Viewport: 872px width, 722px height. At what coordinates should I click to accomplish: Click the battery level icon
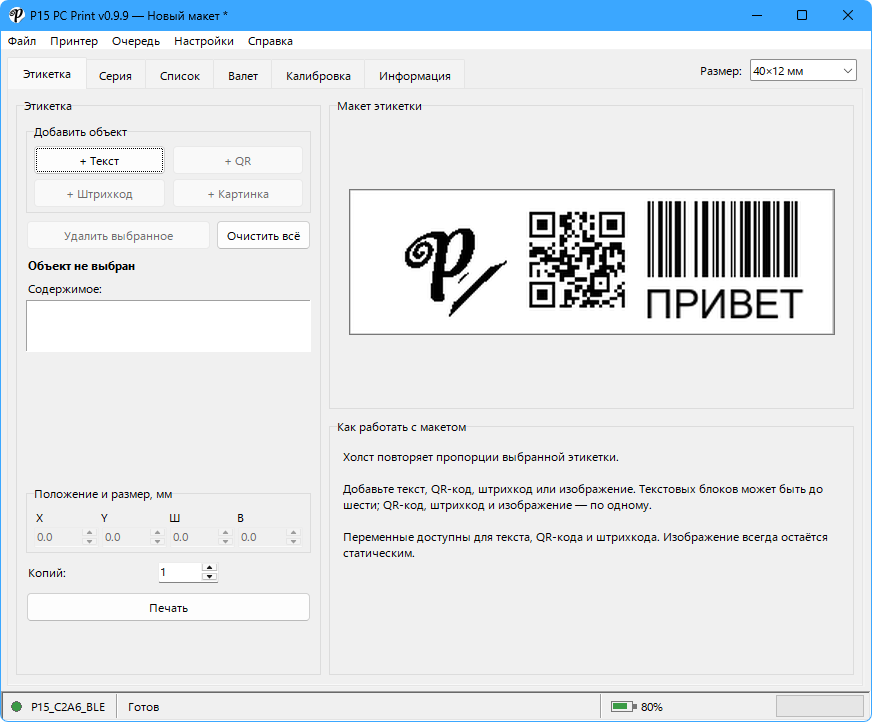tap(623, 706)
